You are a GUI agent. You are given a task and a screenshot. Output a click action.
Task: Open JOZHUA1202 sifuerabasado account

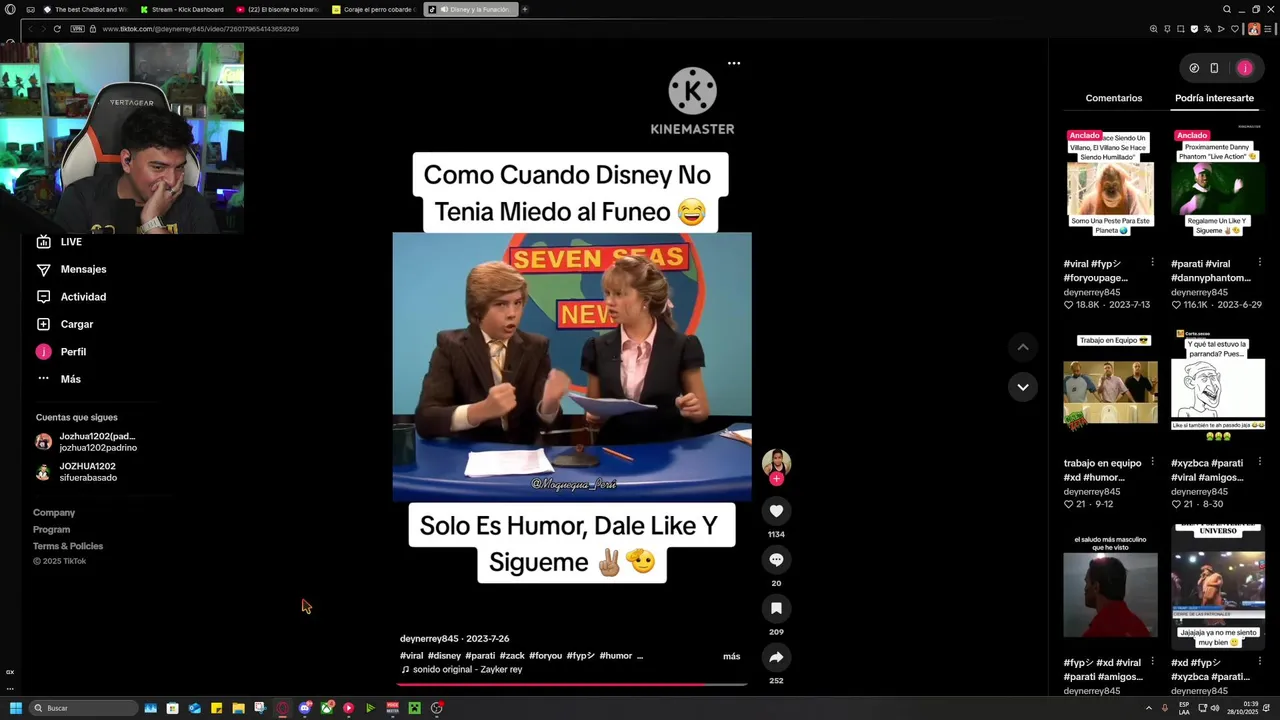point(76,472)
